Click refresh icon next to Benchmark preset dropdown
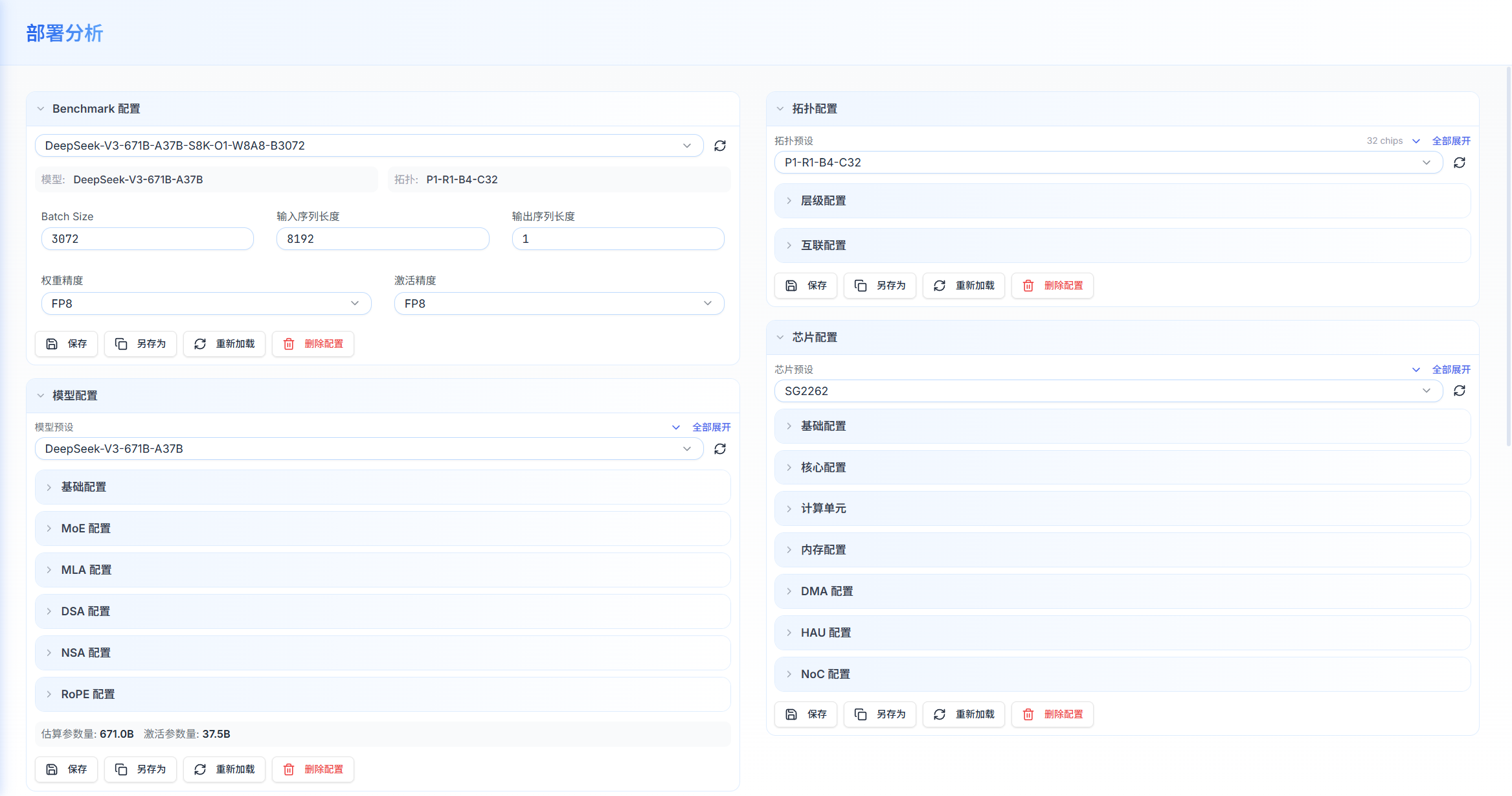Screen dimensions: 1512x796 click(x=719, y=146)
